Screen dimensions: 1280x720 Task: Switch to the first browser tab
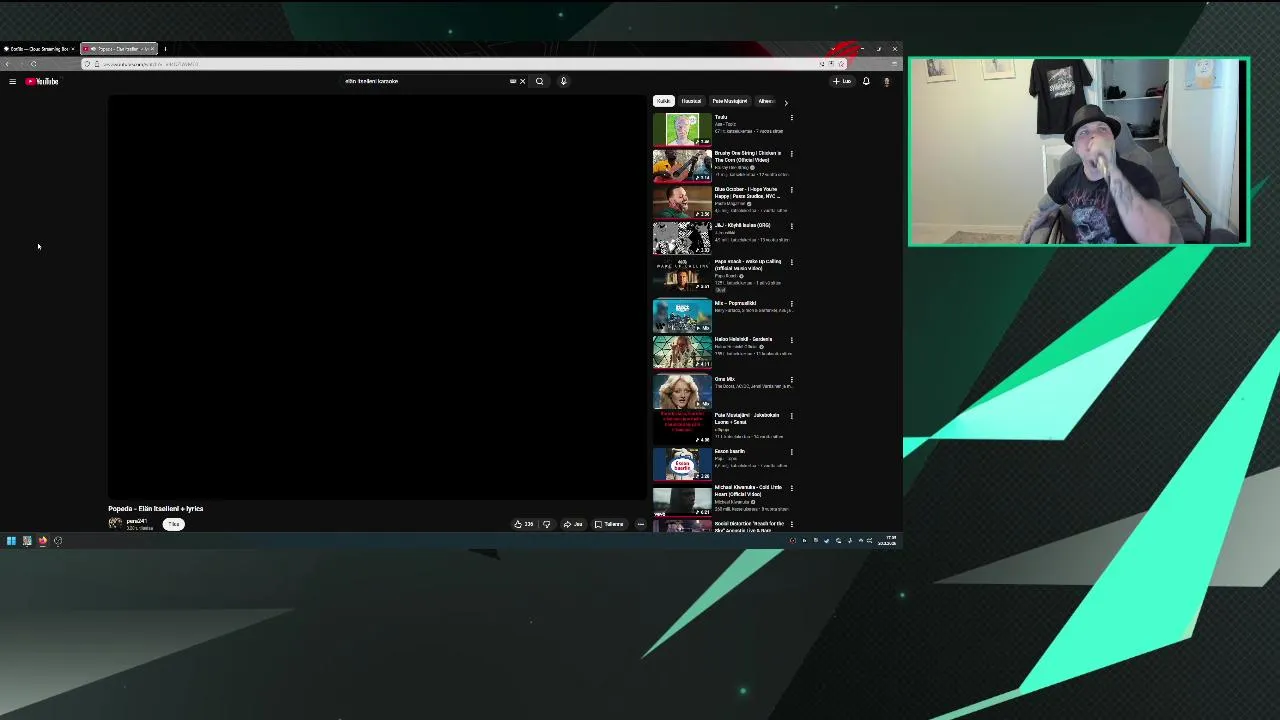pyautogui.click(x=38, y=49)
